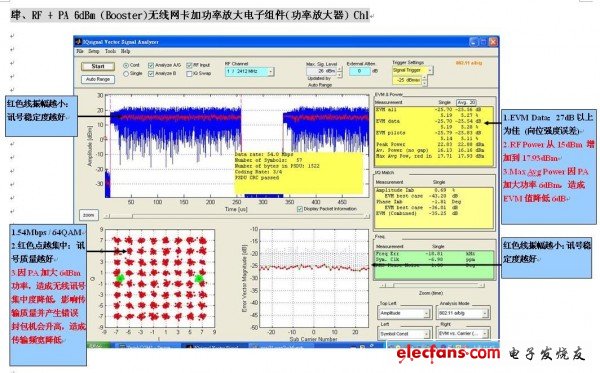Click the right arrow of the amplitude plot scrollbar
This screenshot has height=373, width=600.
click(367, 216)
